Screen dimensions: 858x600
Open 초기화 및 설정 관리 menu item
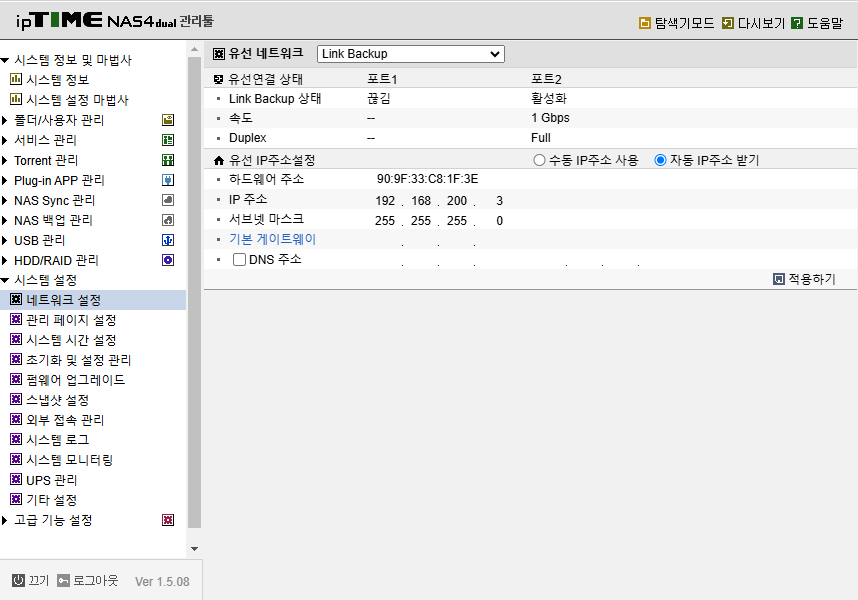point(79,360)
